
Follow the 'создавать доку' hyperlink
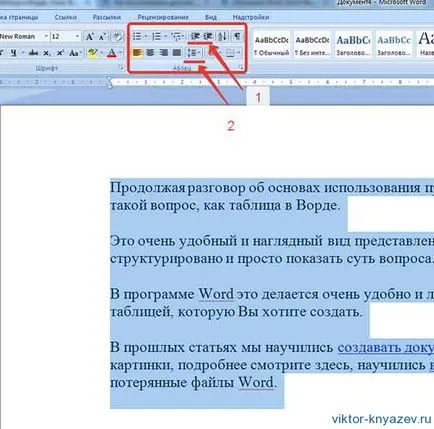[x=385, y=347]
